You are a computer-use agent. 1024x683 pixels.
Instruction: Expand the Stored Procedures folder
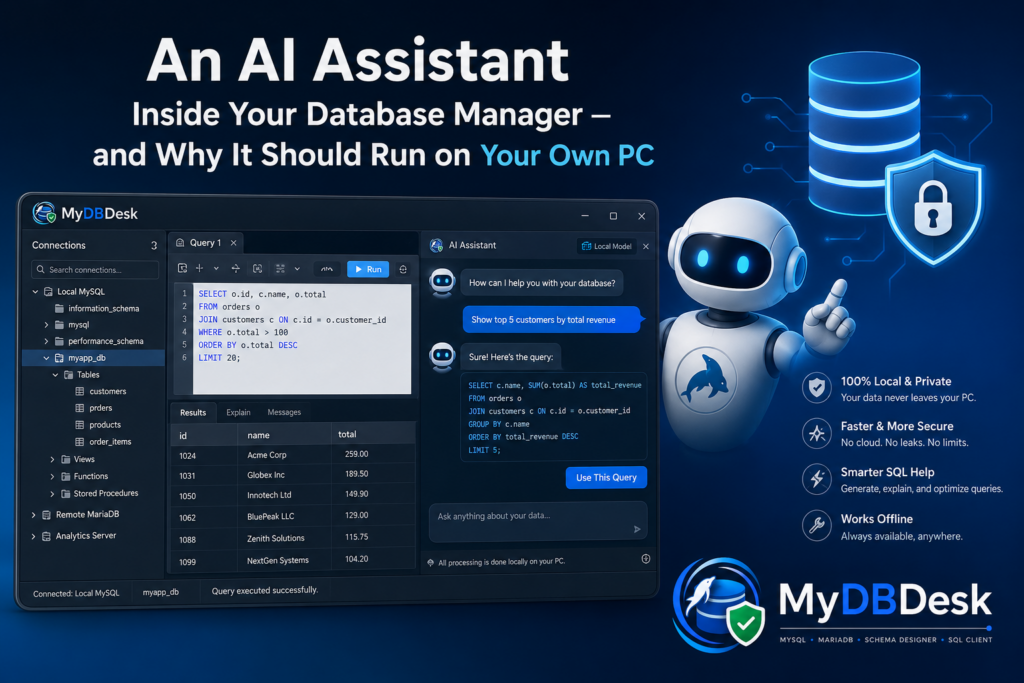click(52, 494)
